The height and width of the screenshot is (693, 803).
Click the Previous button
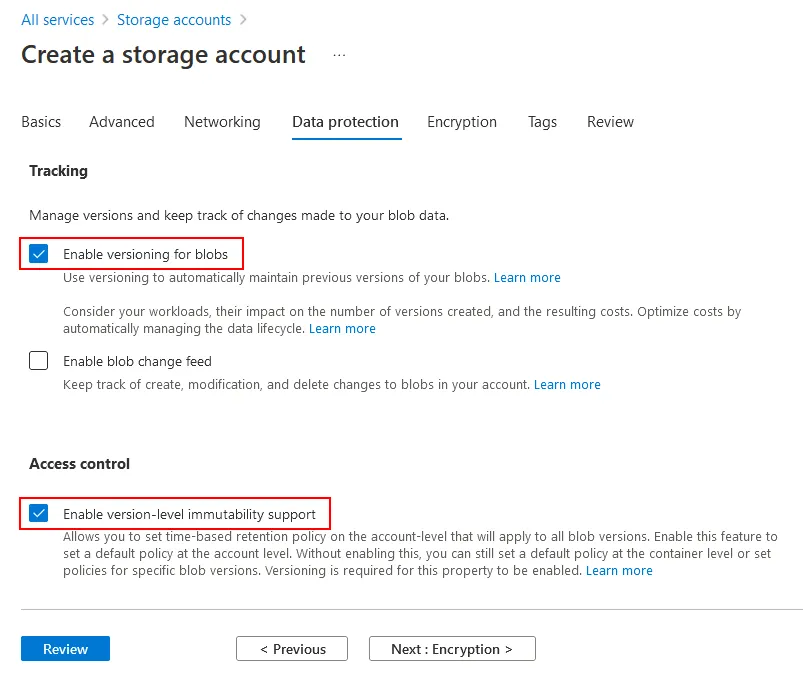292,649
